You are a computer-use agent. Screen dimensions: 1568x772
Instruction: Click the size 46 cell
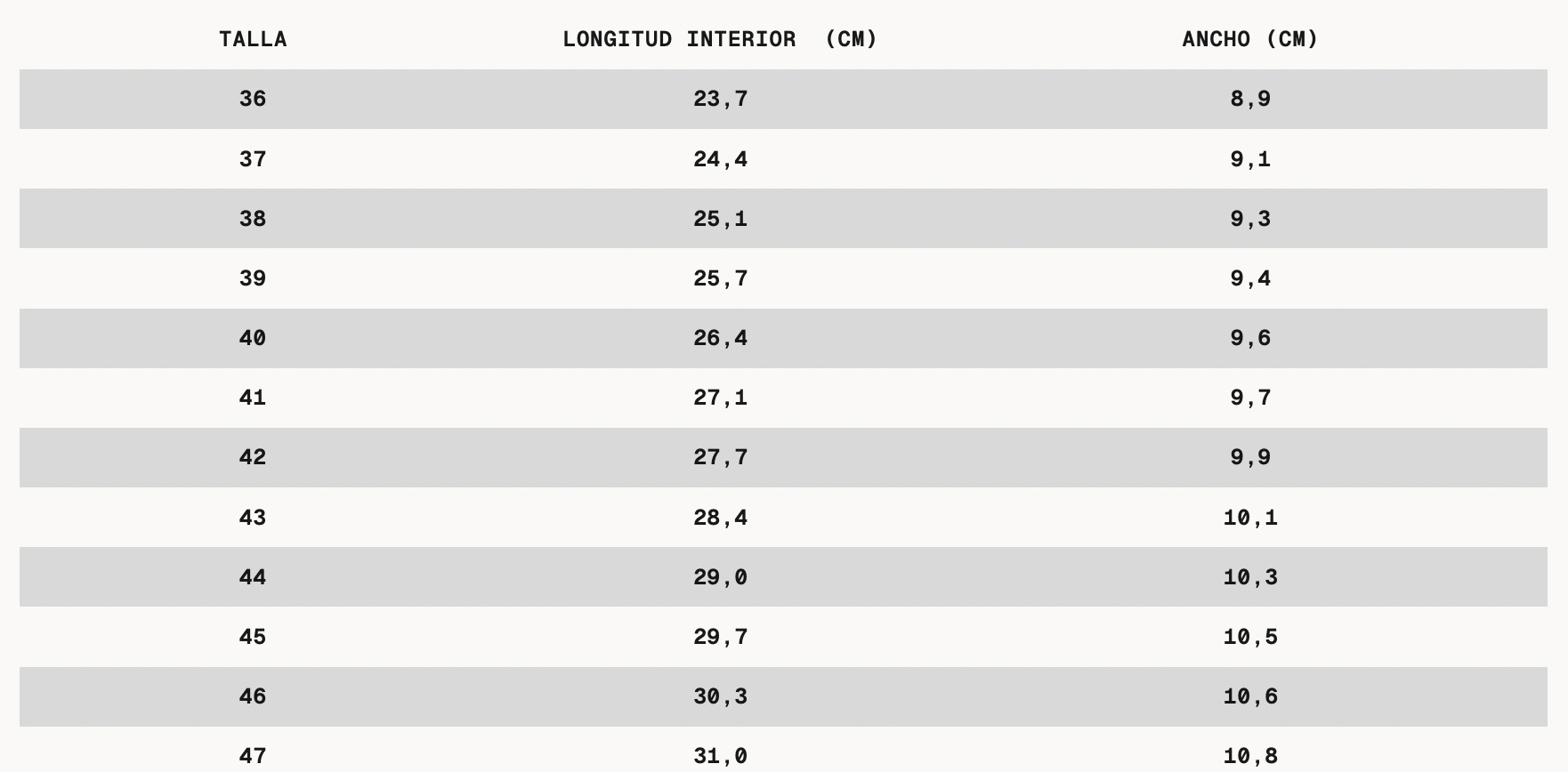coord(253,696)
